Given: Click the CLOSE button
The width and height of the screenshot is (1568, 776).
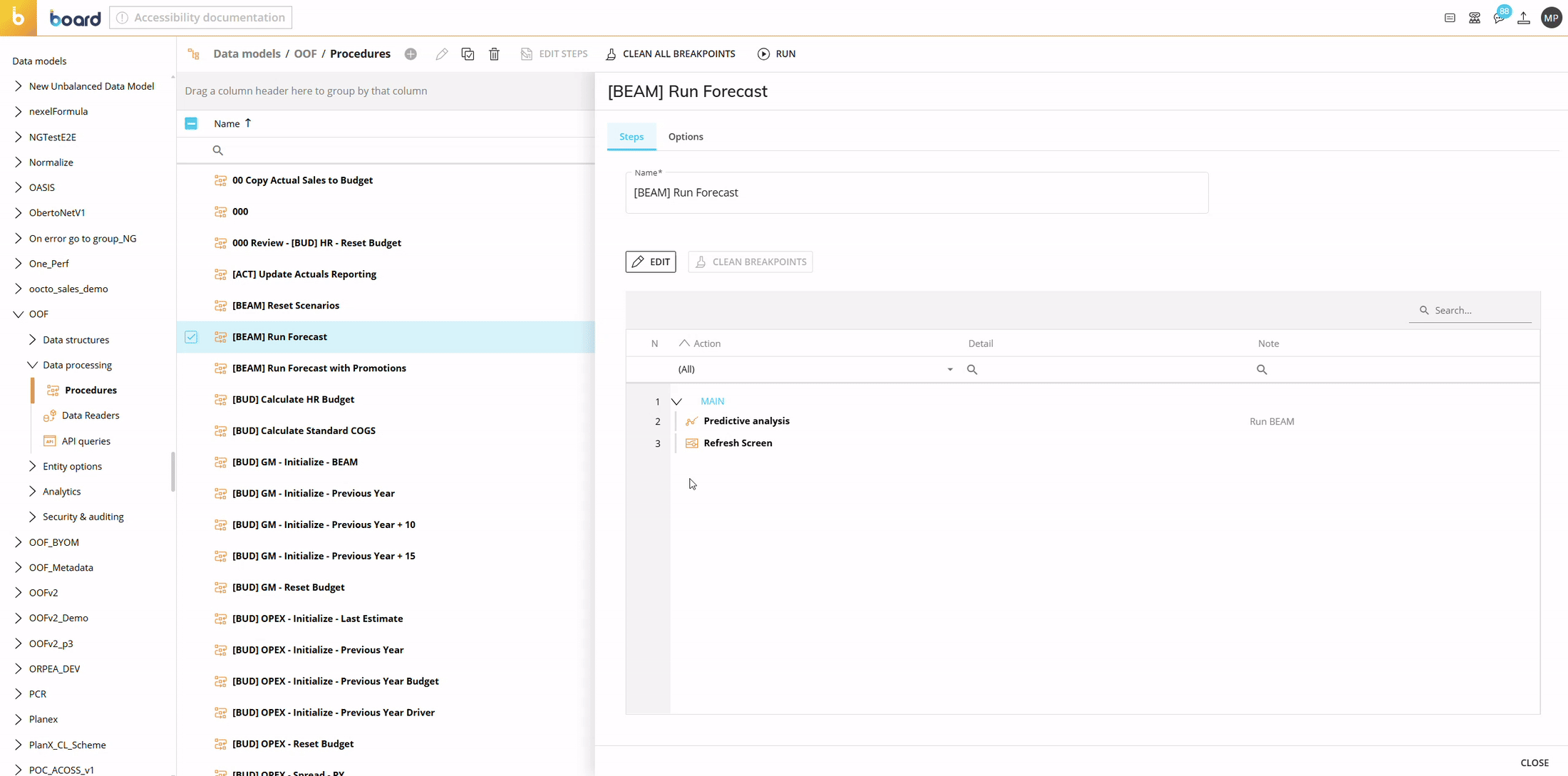Looking at the screenshot, I should (1535, 762).
